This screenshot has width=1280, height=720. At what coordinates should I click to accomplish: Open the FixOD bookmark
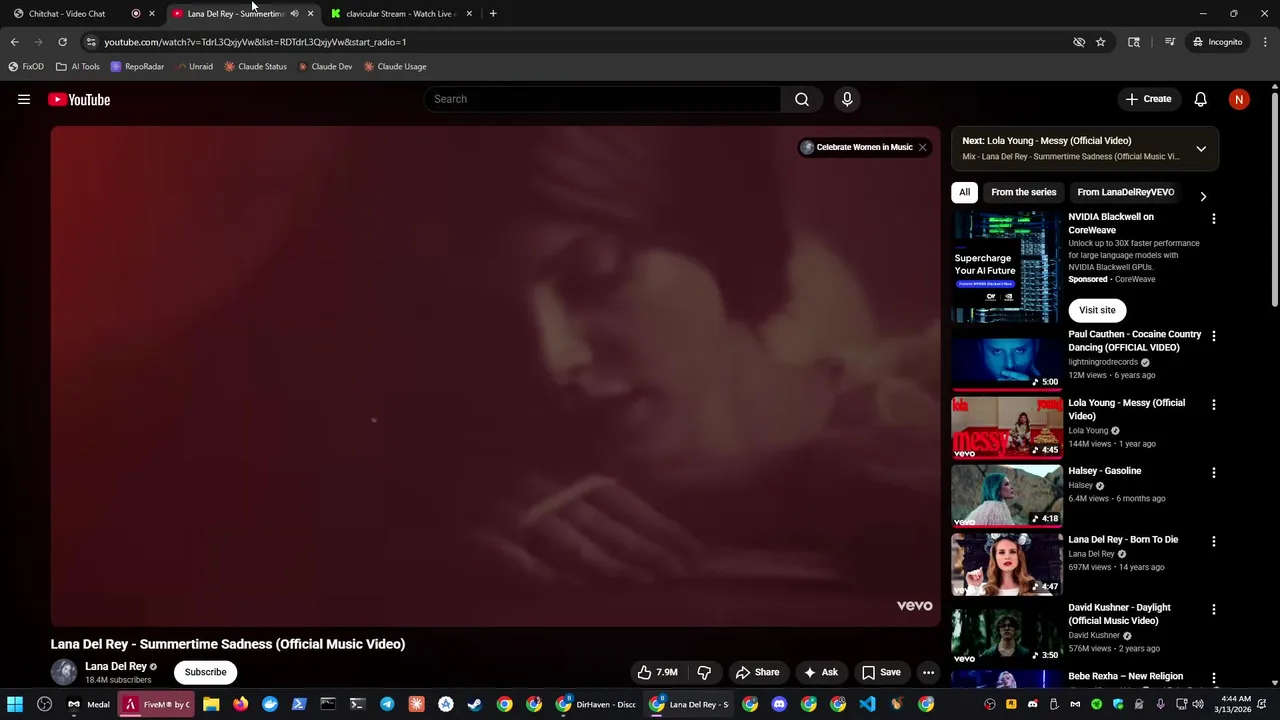point(26,67)
